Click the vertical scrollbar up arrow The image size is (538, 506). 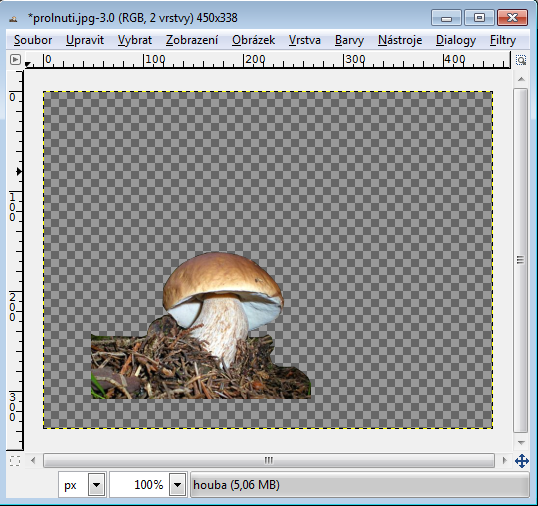click(x=521, y=79)
